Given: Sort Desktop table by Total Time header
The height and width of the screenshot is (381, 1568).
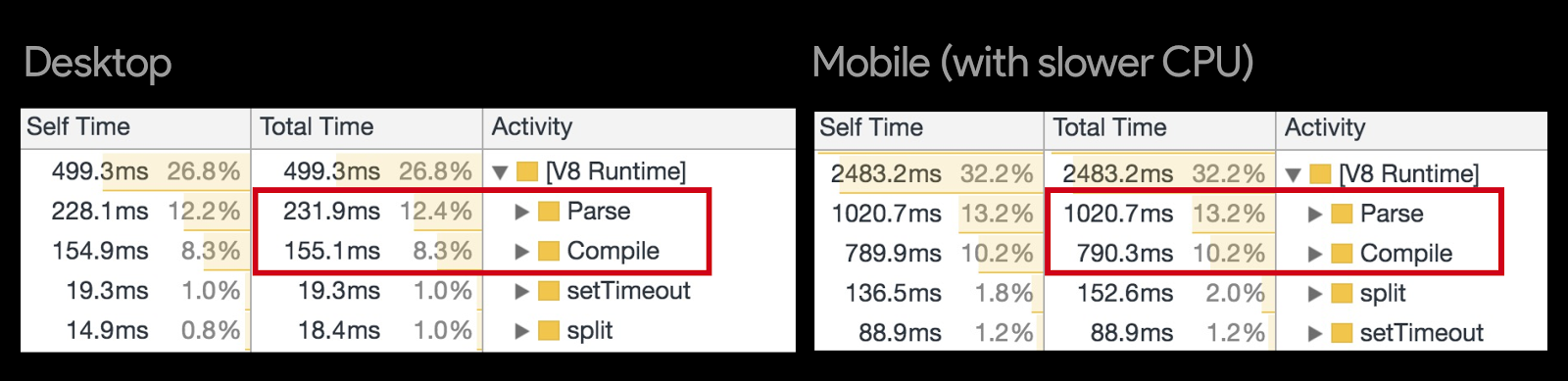Looking at the screenshot, I should pyautogui.click(x=367, y=128).
